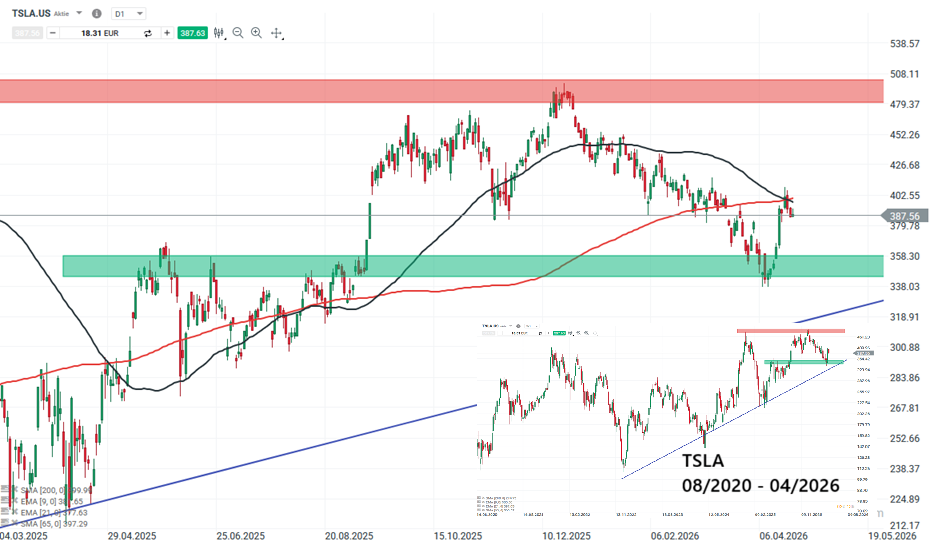Open the chart type candlestick menu

click(x=219, y=33)
